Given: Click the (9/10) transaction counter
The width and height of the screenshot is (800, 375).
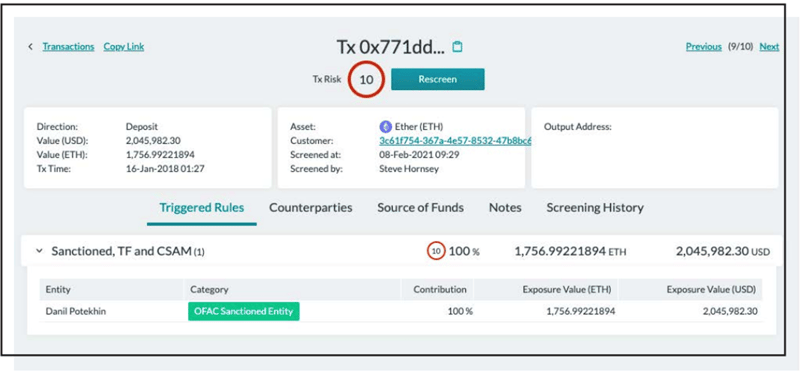Looking at the screenshot, I should point(740,47).
